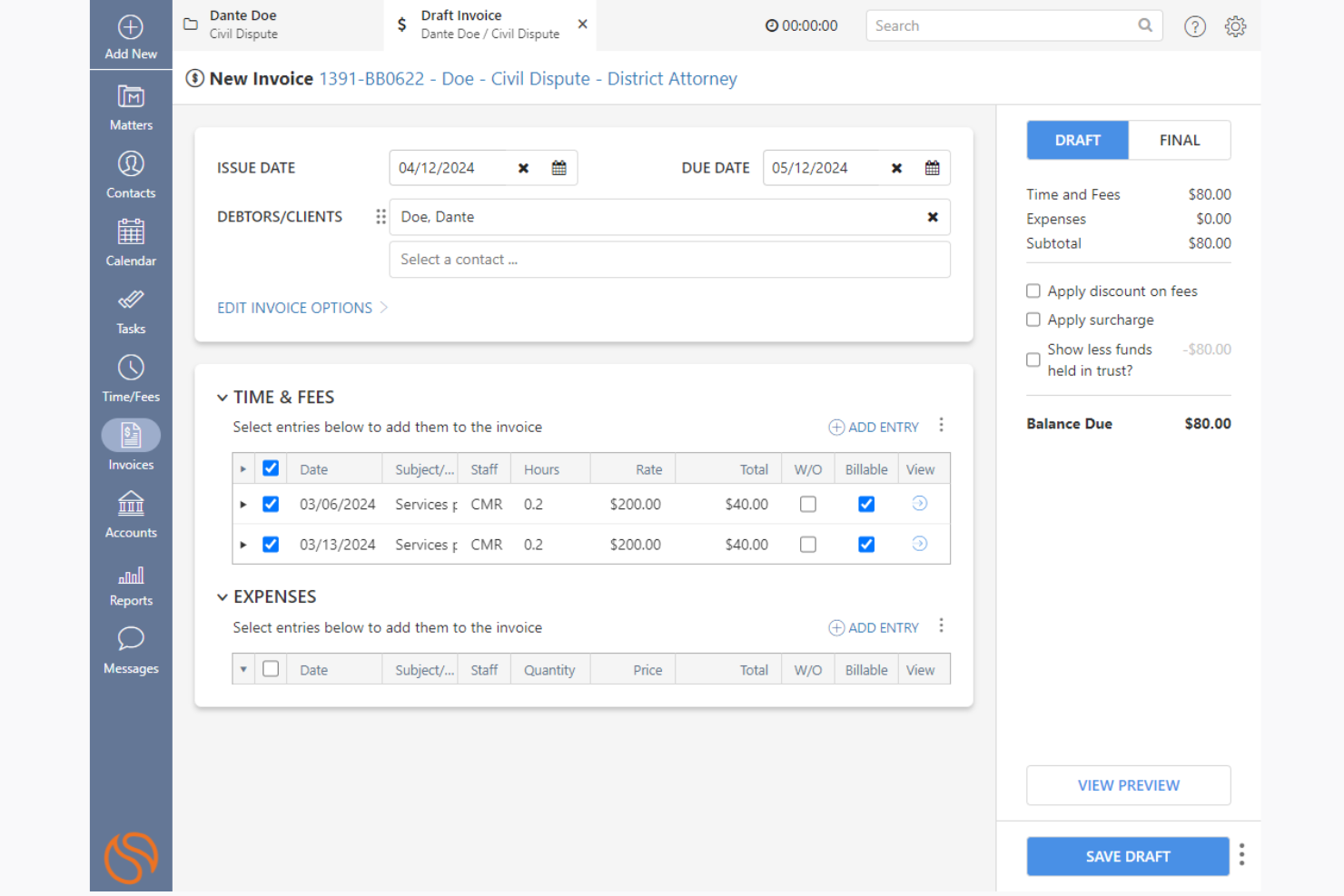Open Accounts from the sidebar

click(131, 515)
